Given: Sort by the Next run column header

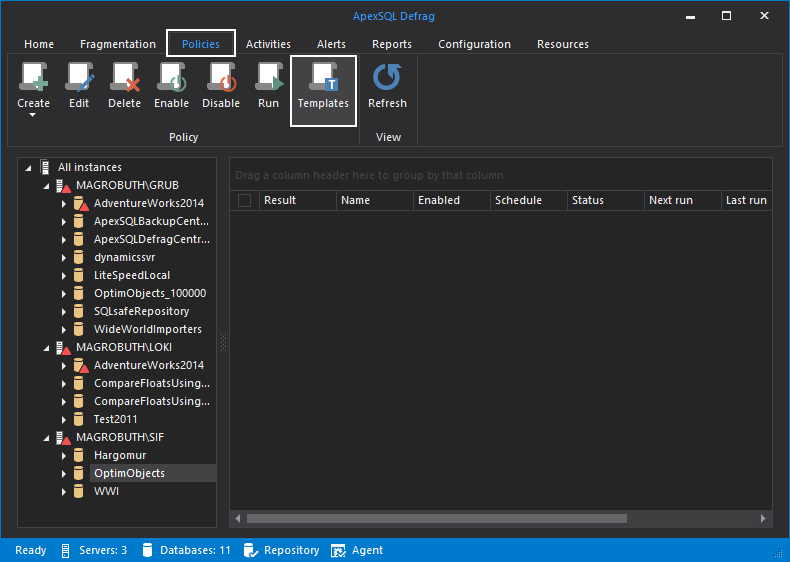Looking at the screenshot, I should point(683,201).
